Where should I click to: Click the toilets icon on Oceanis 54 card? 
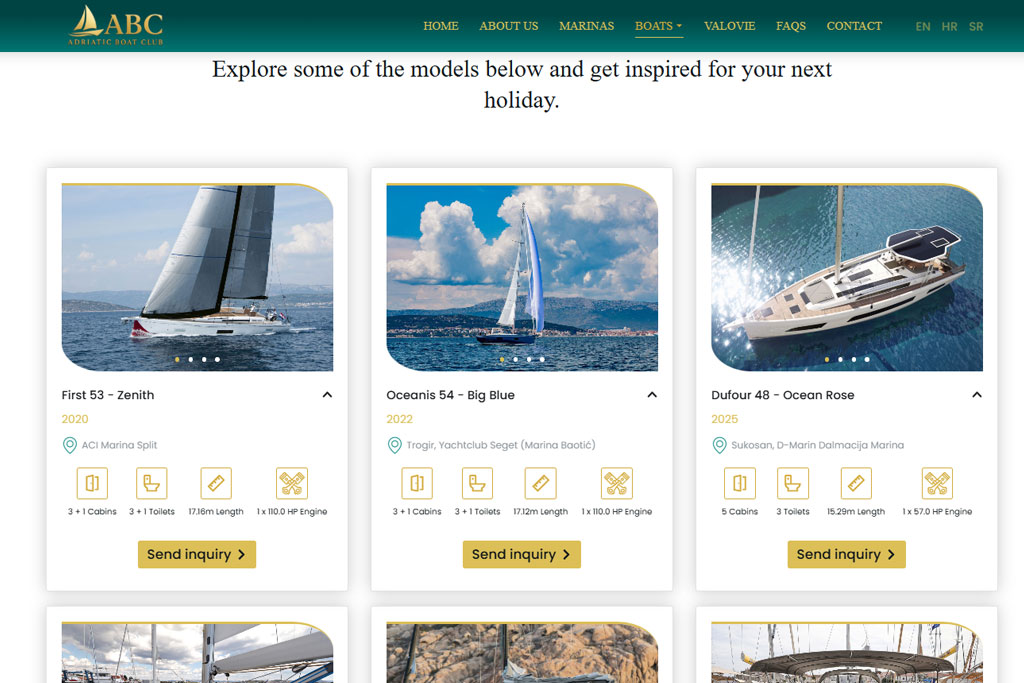click(477, 484)
